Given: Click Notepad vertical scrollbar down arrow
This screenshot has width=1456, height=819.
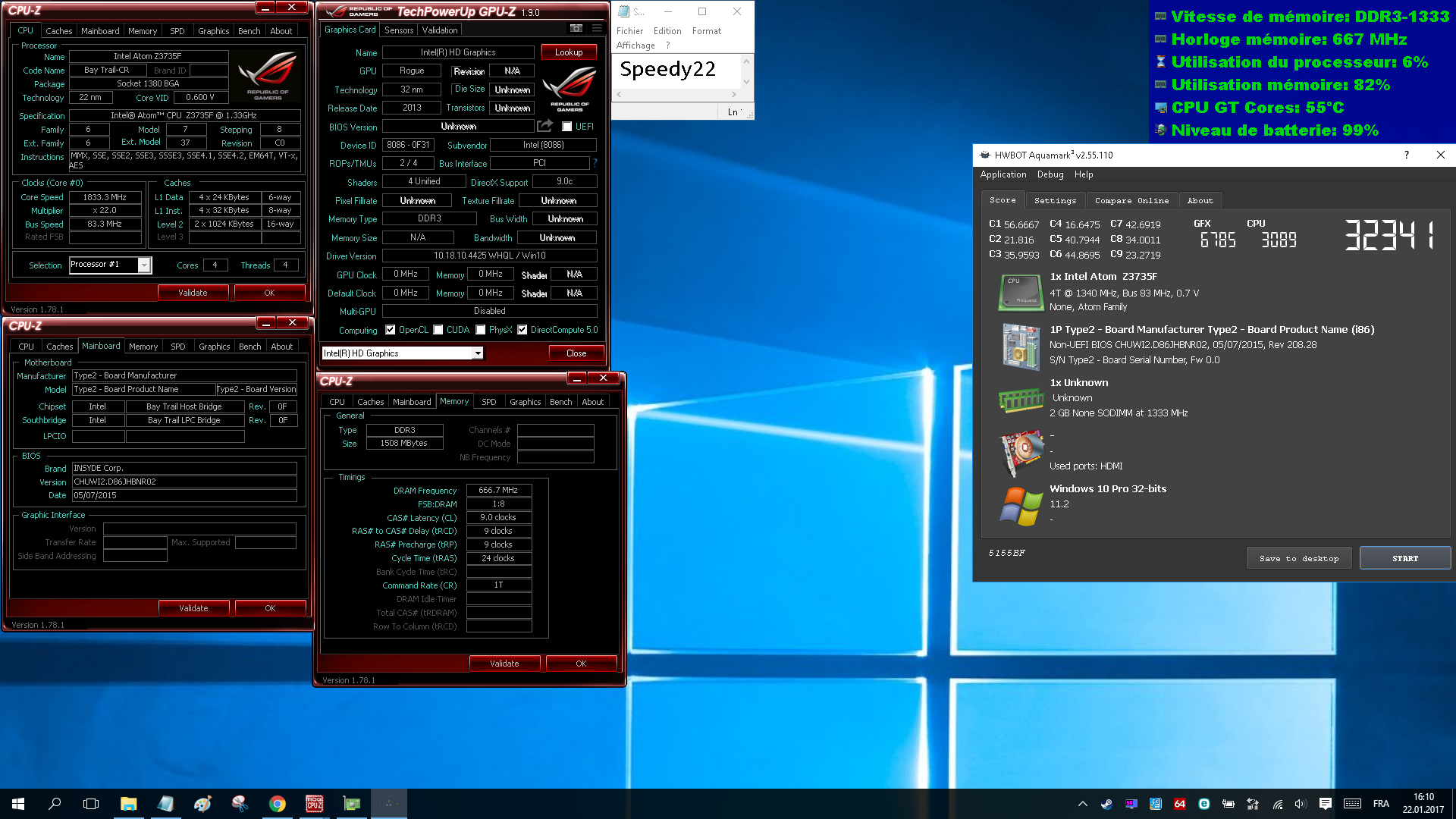Looking at the screenshot, I should [x=746, y=82].
